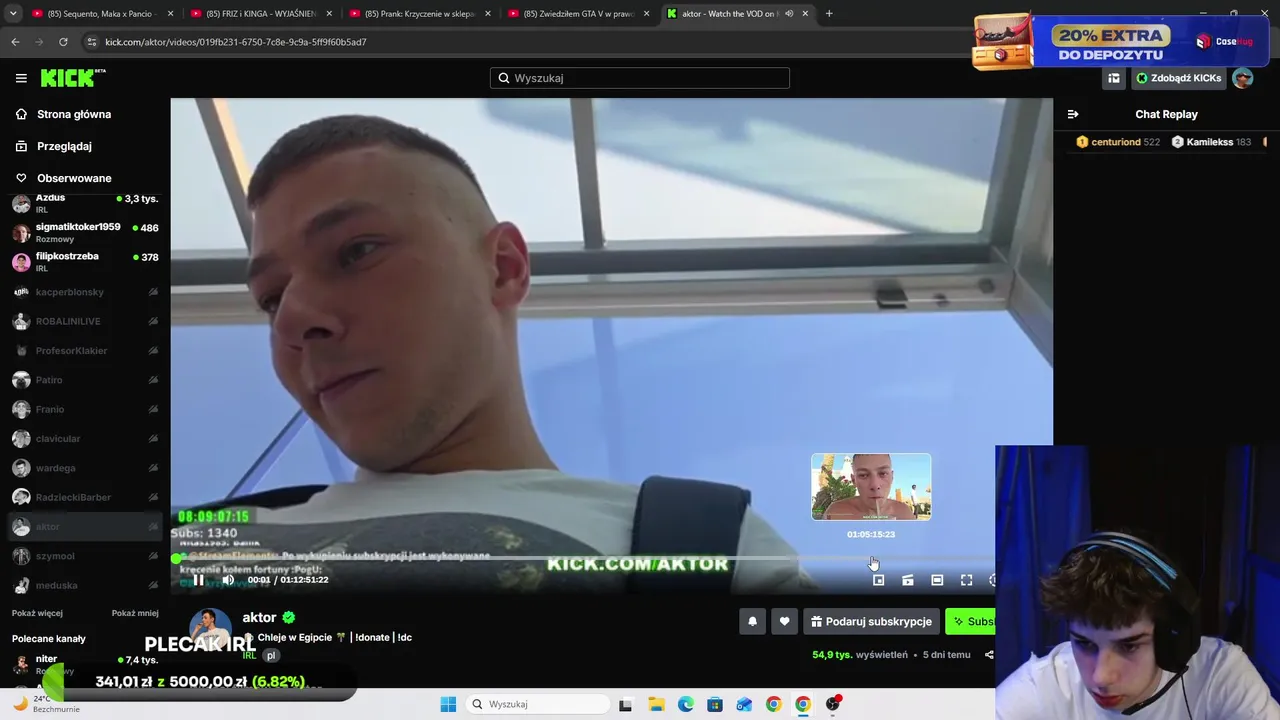Open picture-in-picture mini player
Screen dimensions: 1280x720
click(878, 580)
